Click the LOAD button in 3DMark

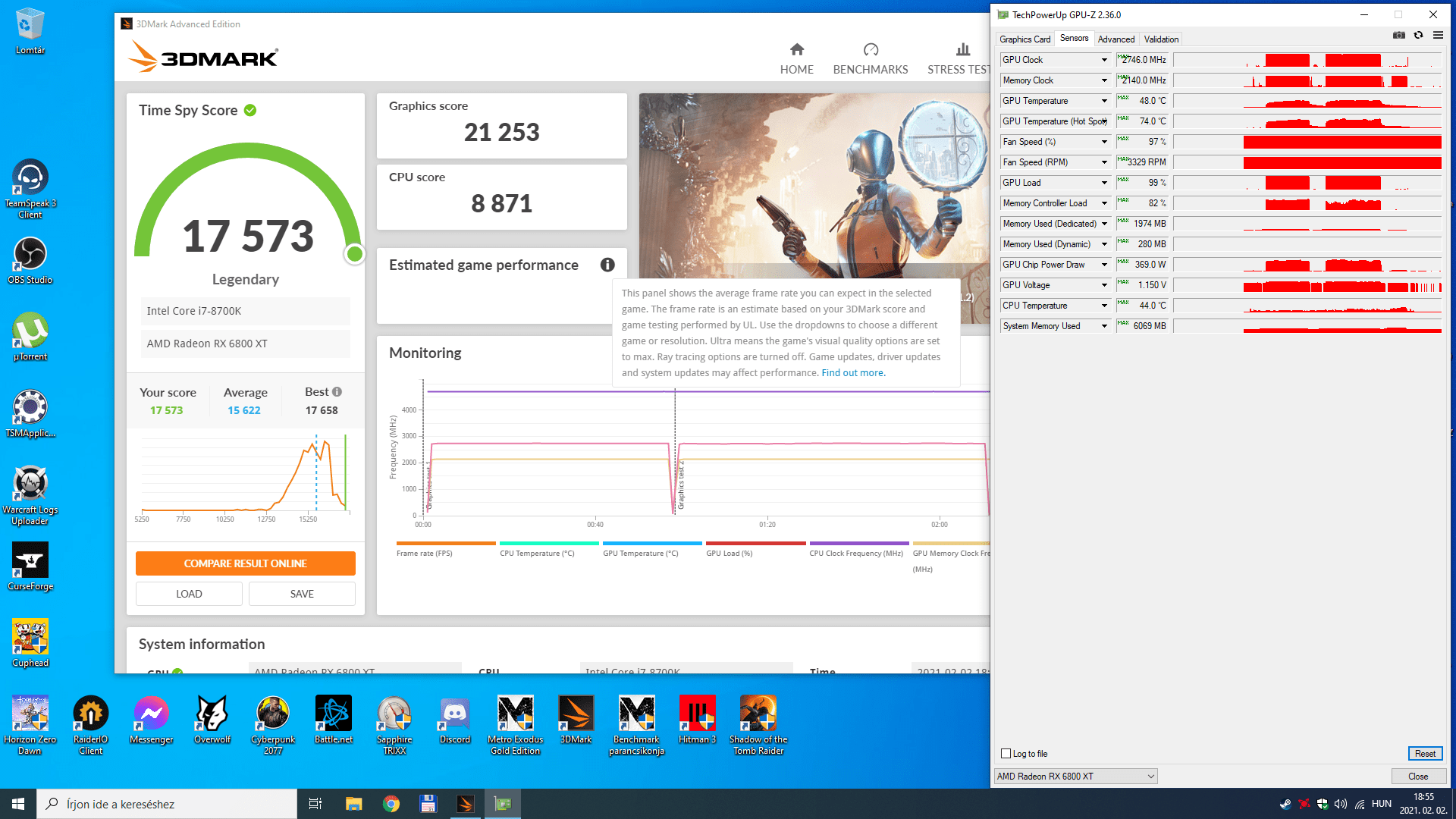[x=189, y=594]
